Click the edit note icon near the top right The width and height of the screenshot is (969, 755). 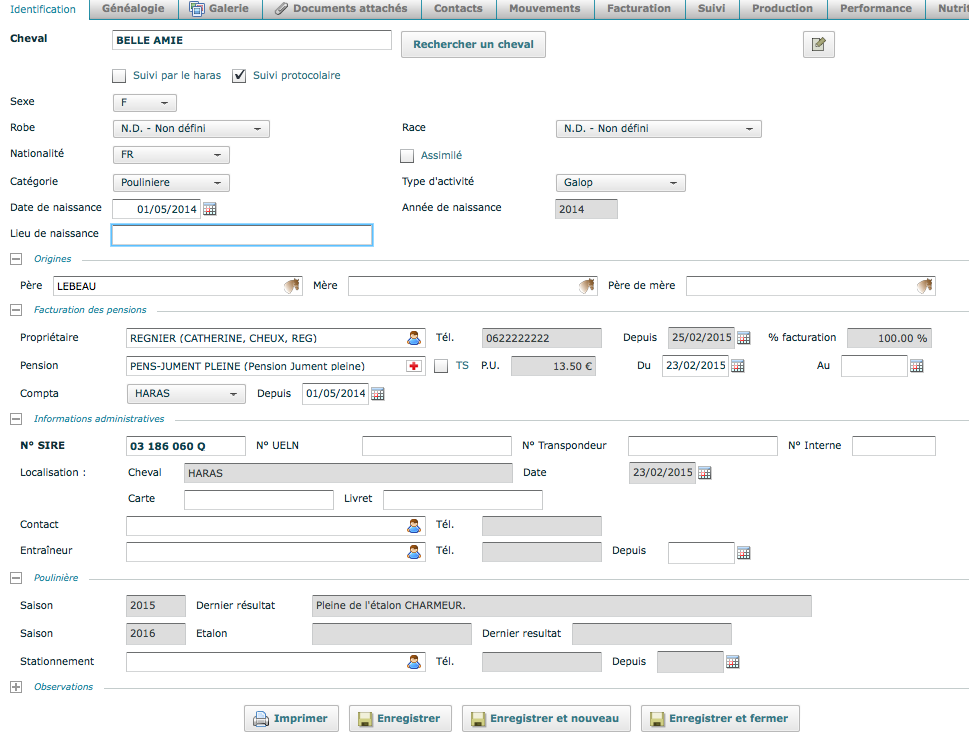pos(818,44)
